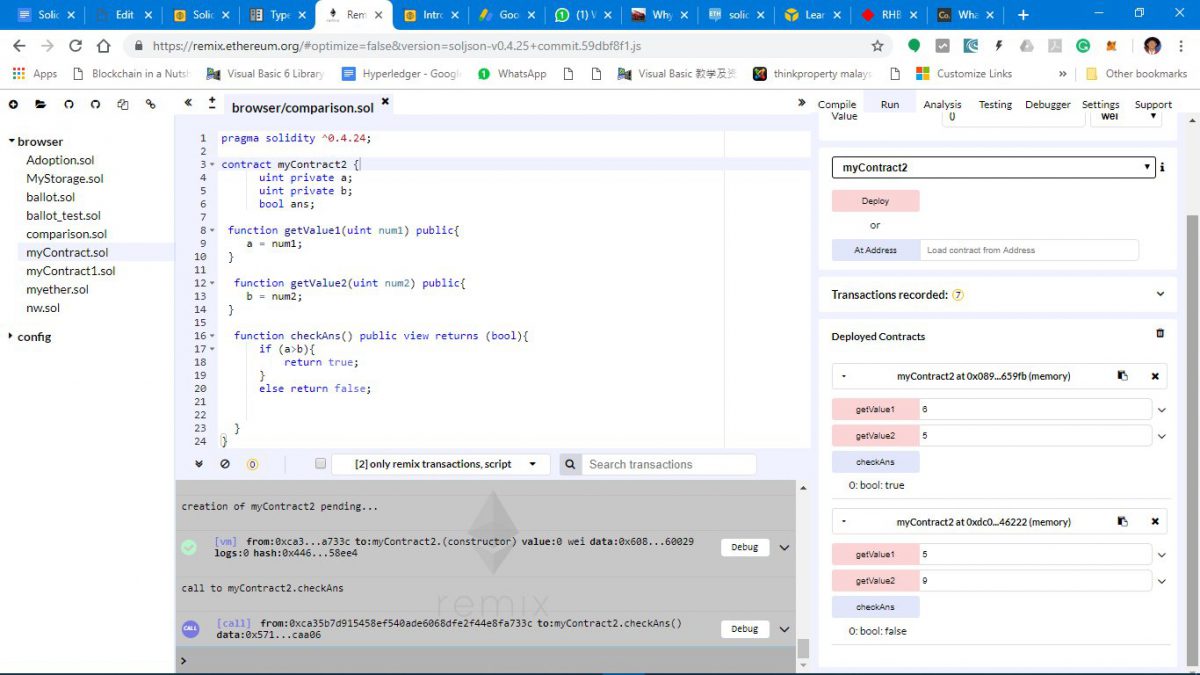Click the search magnifier icon in the console
Screen dimensions: 1200x675
tap(569, 464)
